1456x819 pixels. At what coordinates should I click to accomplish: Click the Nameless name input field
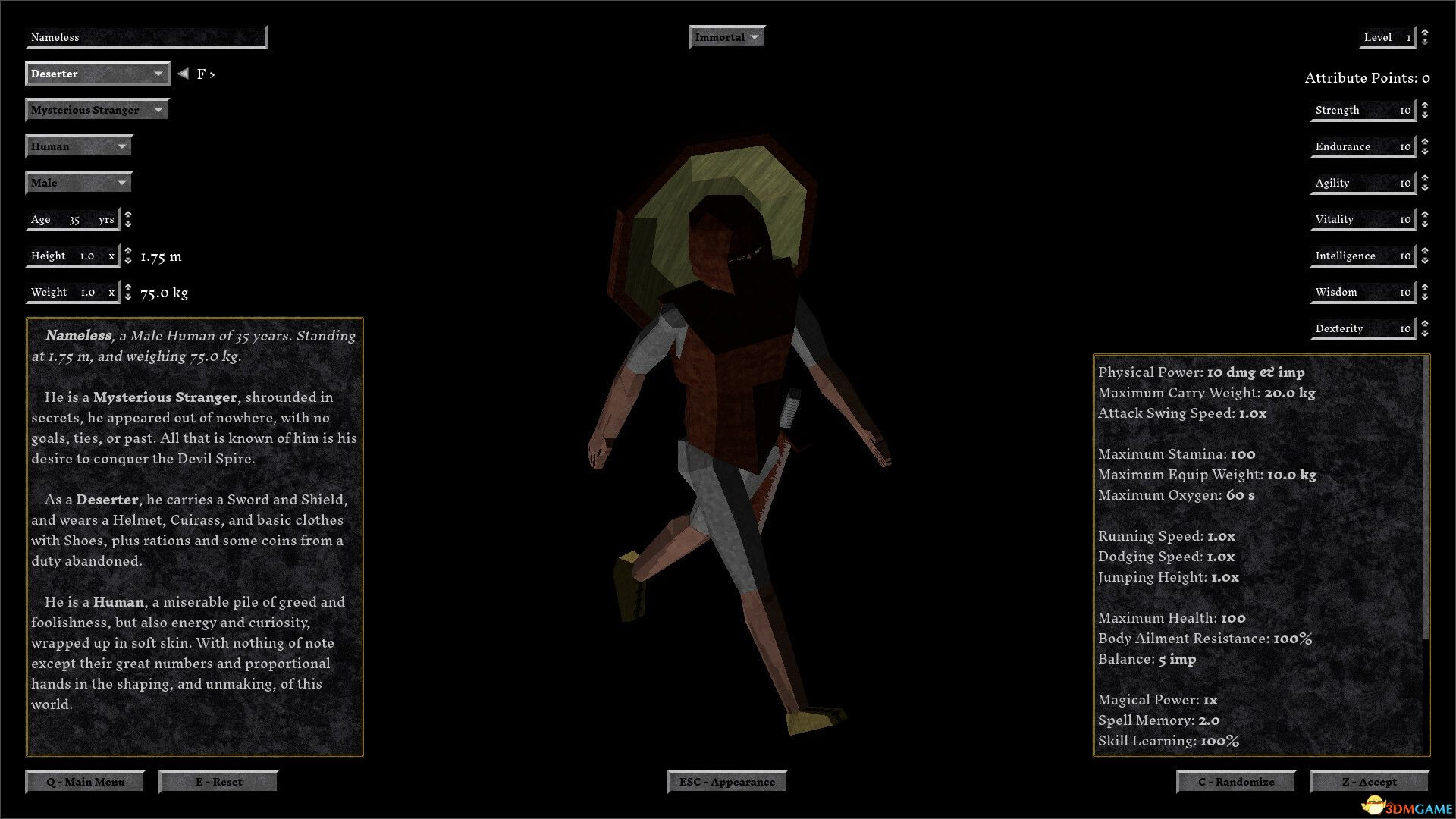[x=146, y=37]
